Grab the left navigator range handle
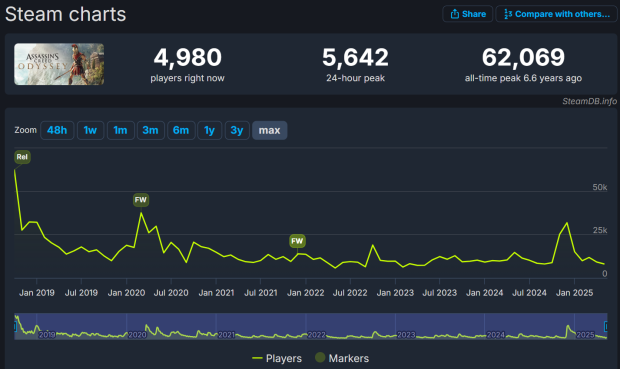 coord(15,326)
